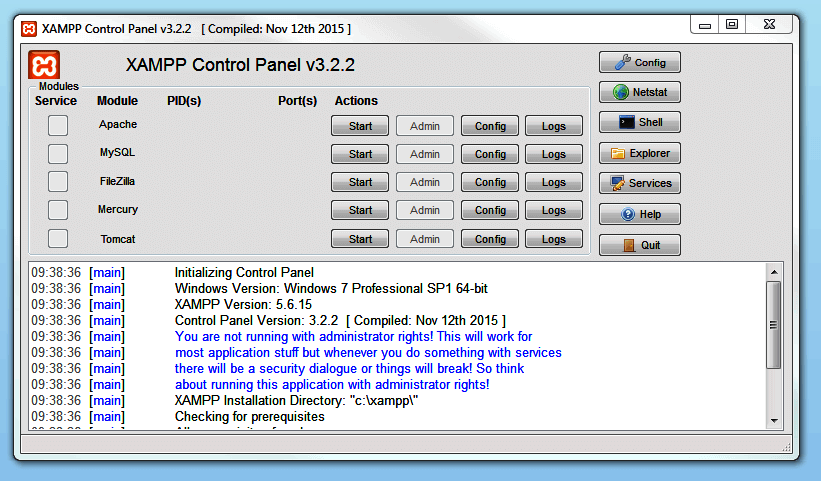Open Netstat with the globe icon
Screen dimensions: 821x481
point(640,92)
